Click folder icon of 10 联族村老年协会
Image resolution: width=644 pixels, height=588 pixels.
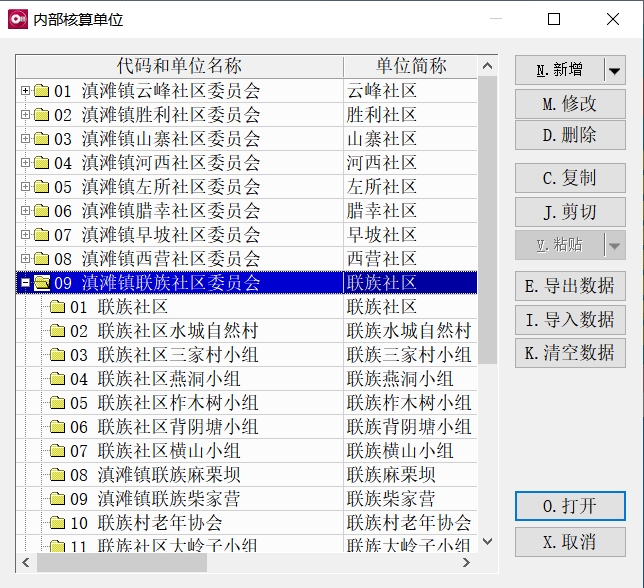(x=57, y=523)
